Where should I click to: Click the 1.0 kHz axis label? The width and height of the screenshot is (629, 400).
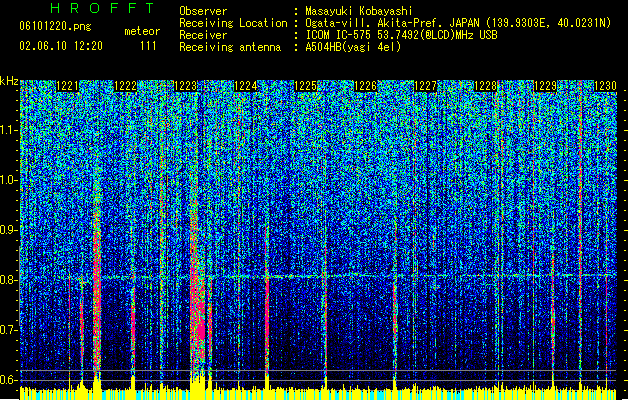coord(9,181)
